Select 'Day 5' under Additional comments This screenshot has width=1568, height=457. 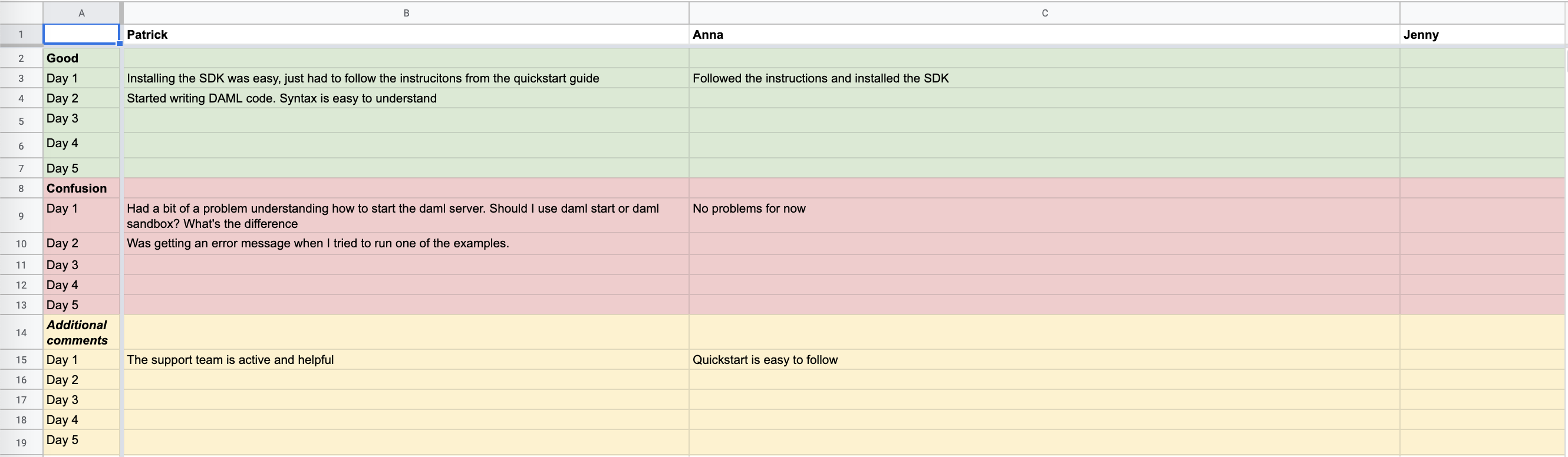pyautogui.click(x=81, y=442)
